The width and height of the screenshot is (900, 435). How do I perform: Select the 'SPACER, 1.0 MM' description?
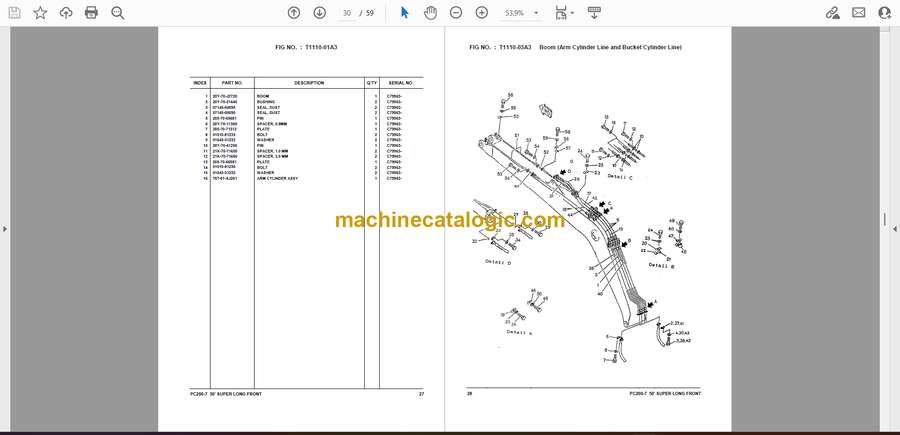pos(273,151)
